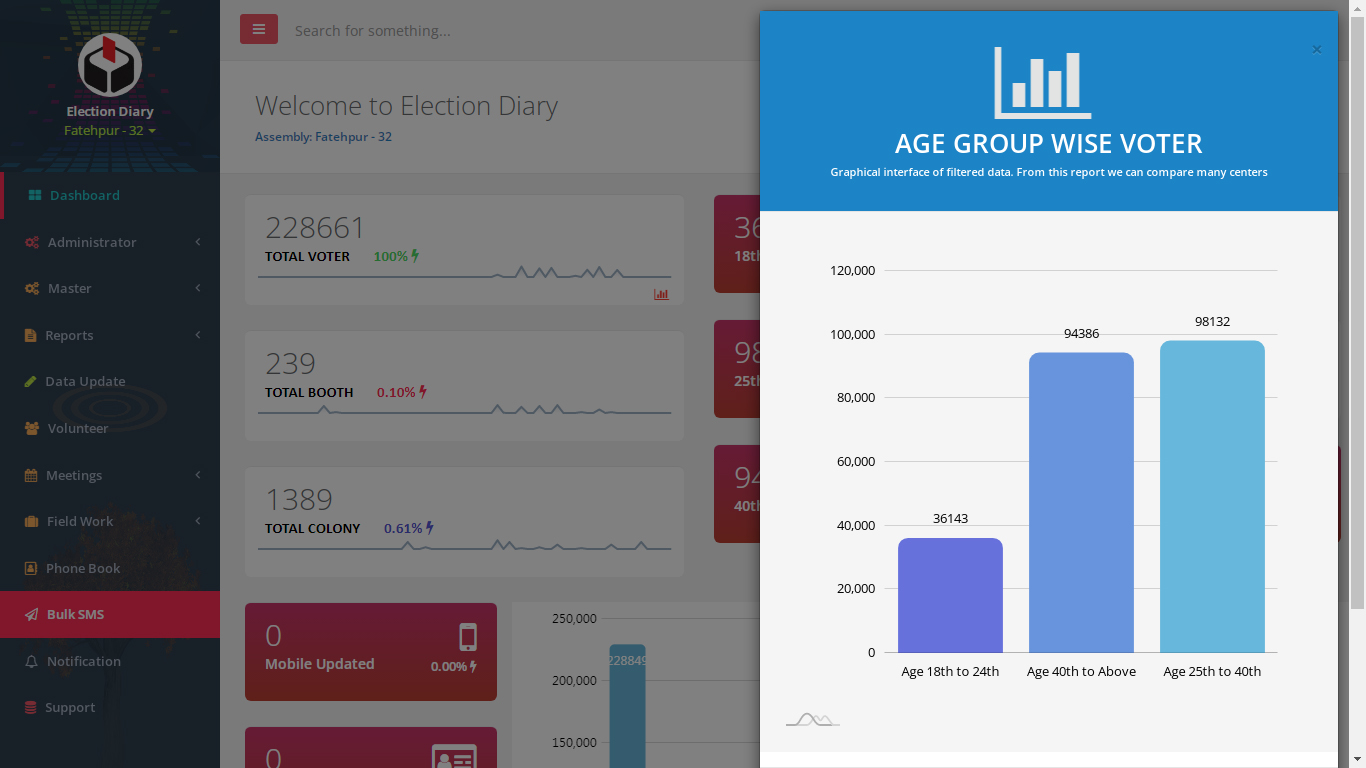Expand the Reports submenu arrow
Image resolution: width=1366 pixels, height=768 pixels.
point(198,335)
